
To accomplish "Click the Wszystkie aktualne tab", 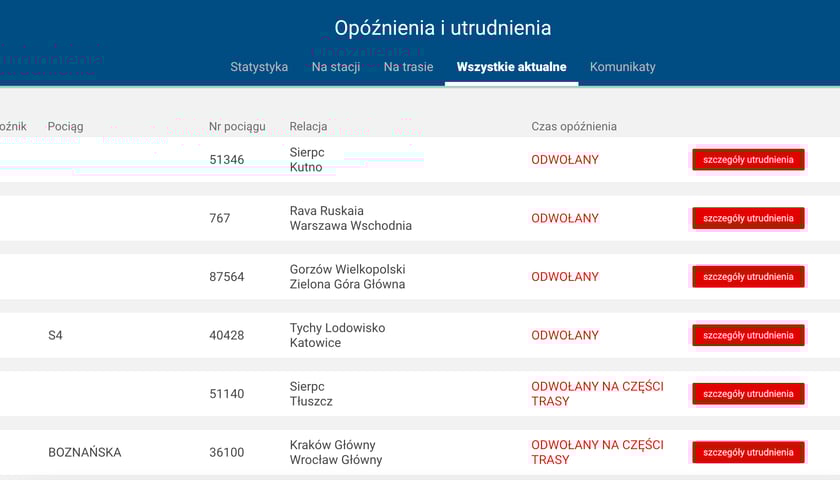I will pyautogui.click(x=511, y=67).
